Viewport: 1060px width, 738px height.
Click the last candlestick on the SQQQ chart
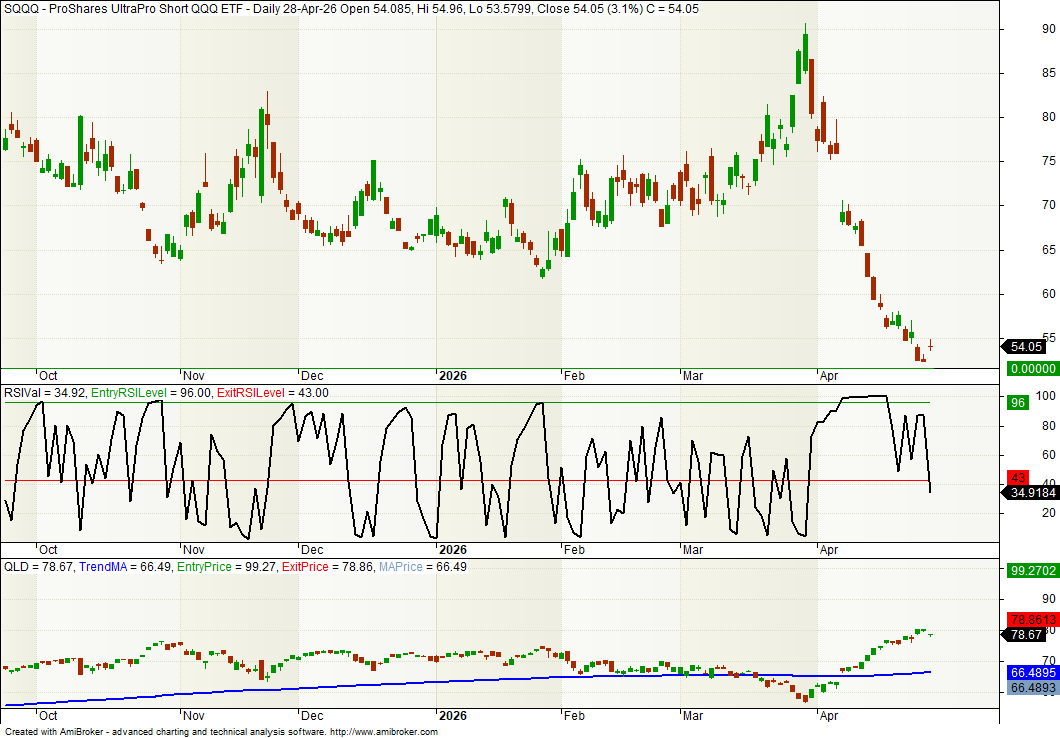(930, 346)
